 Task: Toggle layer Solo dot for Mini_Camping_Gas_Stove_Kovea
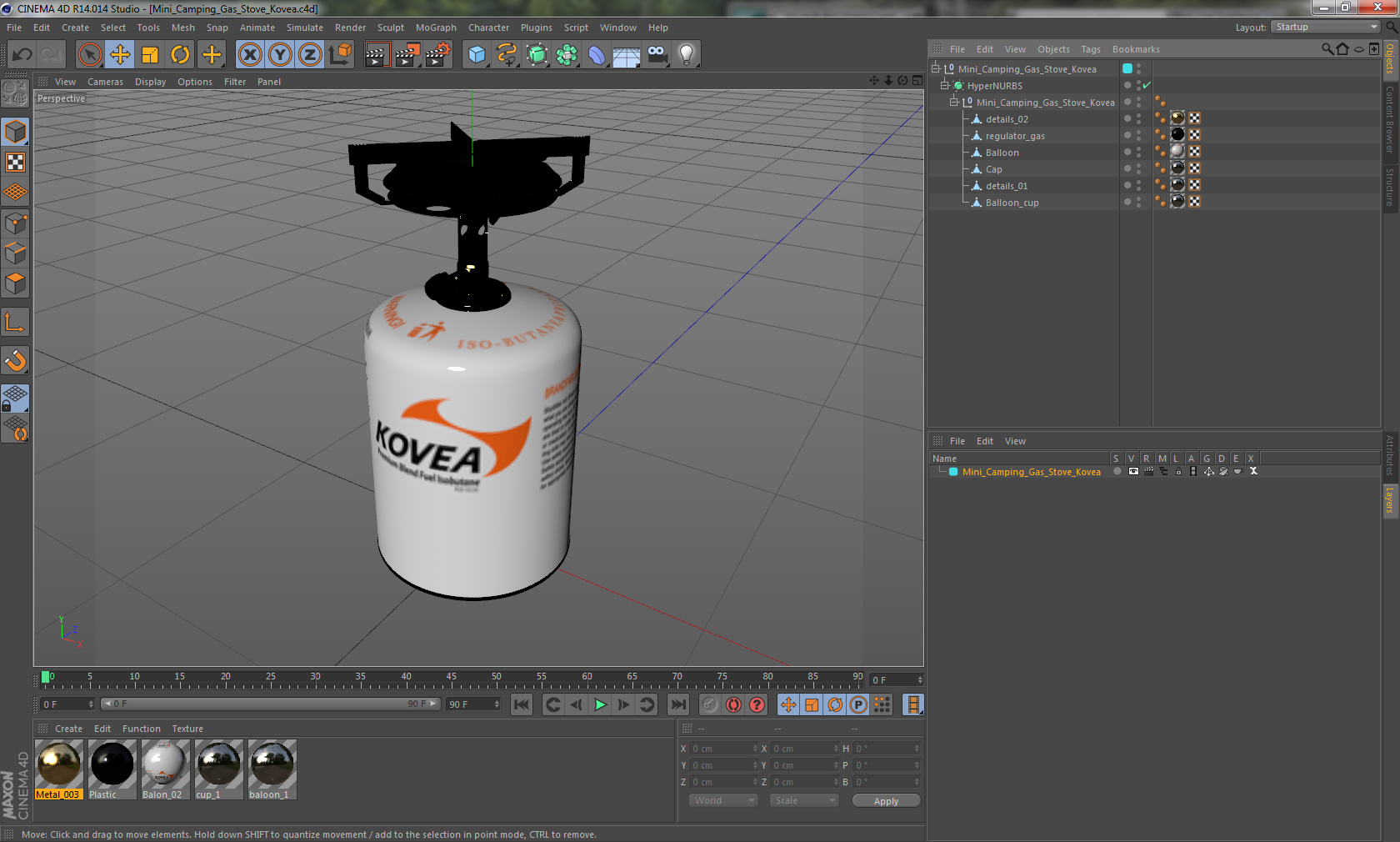pyautogui.click(x=1117, y=472)
